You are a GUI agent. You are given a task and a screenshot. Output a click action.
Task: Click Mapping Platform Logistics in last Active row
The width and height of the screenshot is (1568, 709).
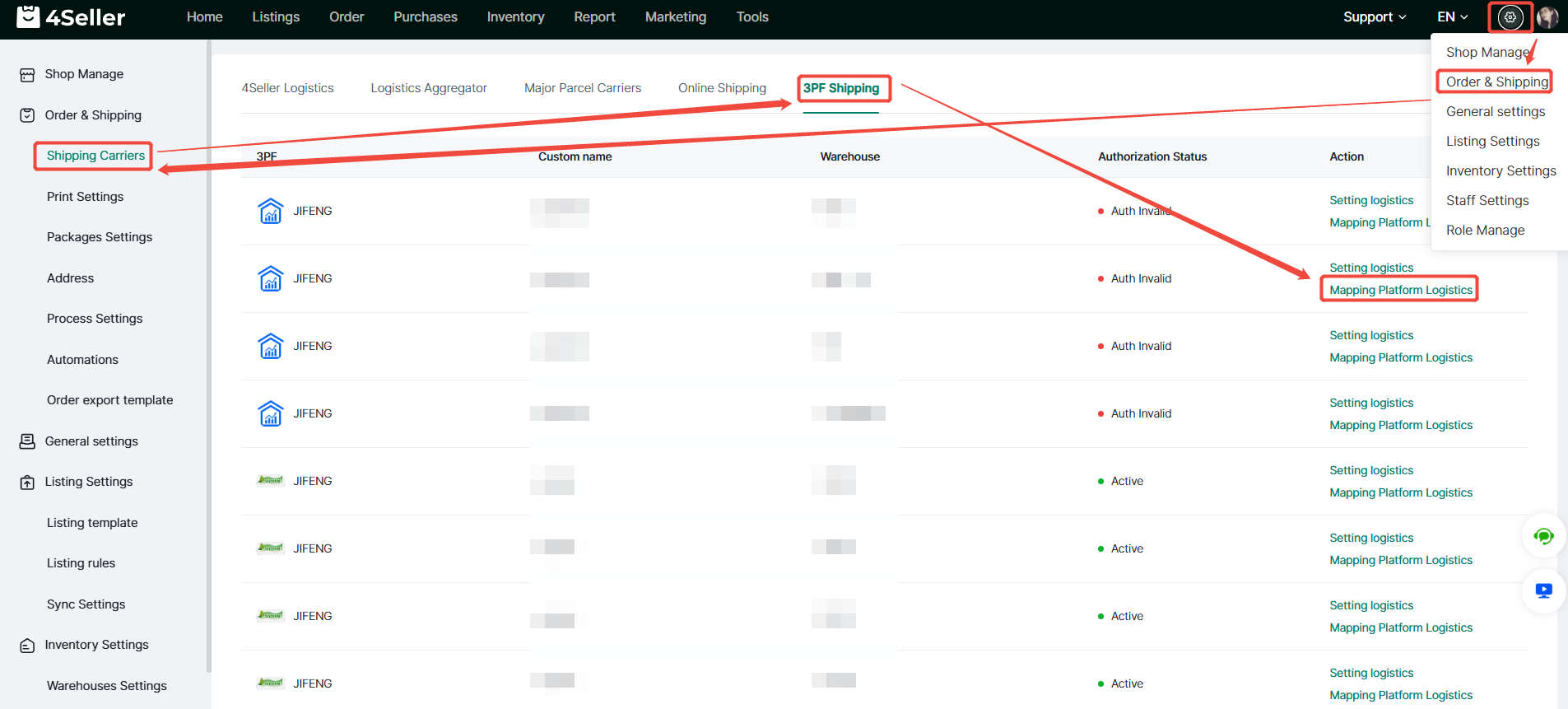coord(1401,695)
